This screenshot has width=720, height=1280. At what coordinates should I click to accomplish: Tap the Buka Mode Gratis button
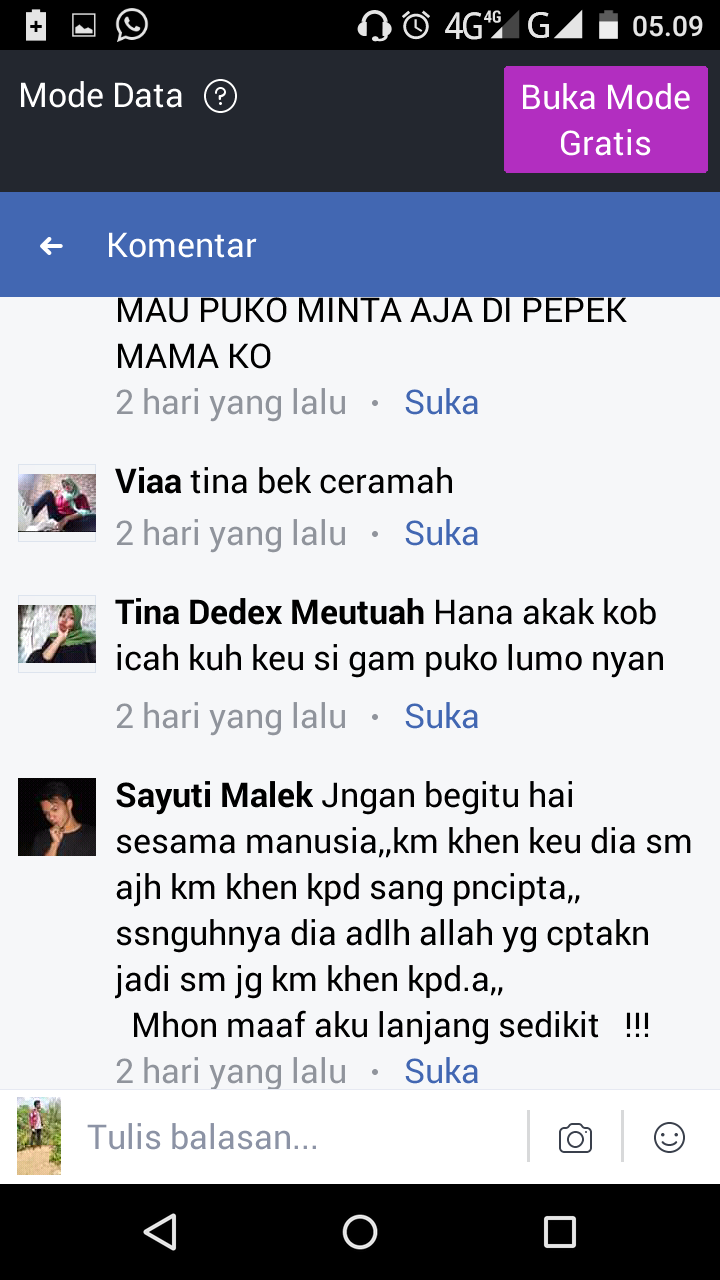(x=606, y=120)
